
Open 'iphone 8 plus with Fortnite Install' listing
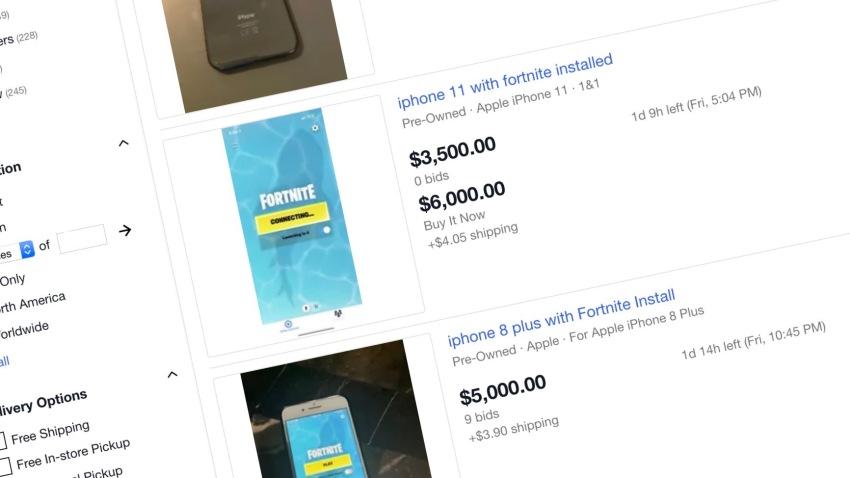point(561,317)
